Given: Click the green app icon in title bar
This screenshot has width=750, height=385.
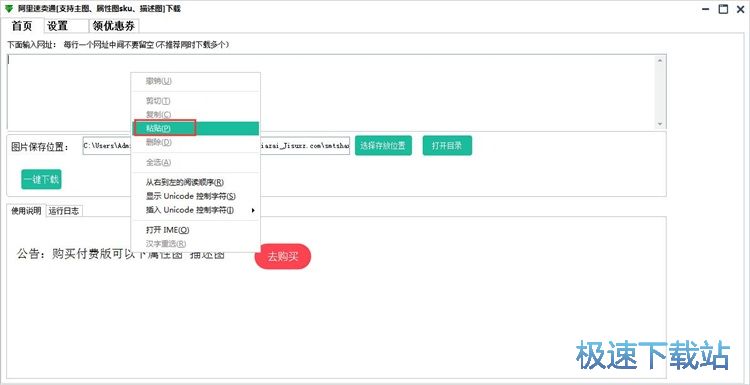Looking at the screenshot, I should (9, 9).
